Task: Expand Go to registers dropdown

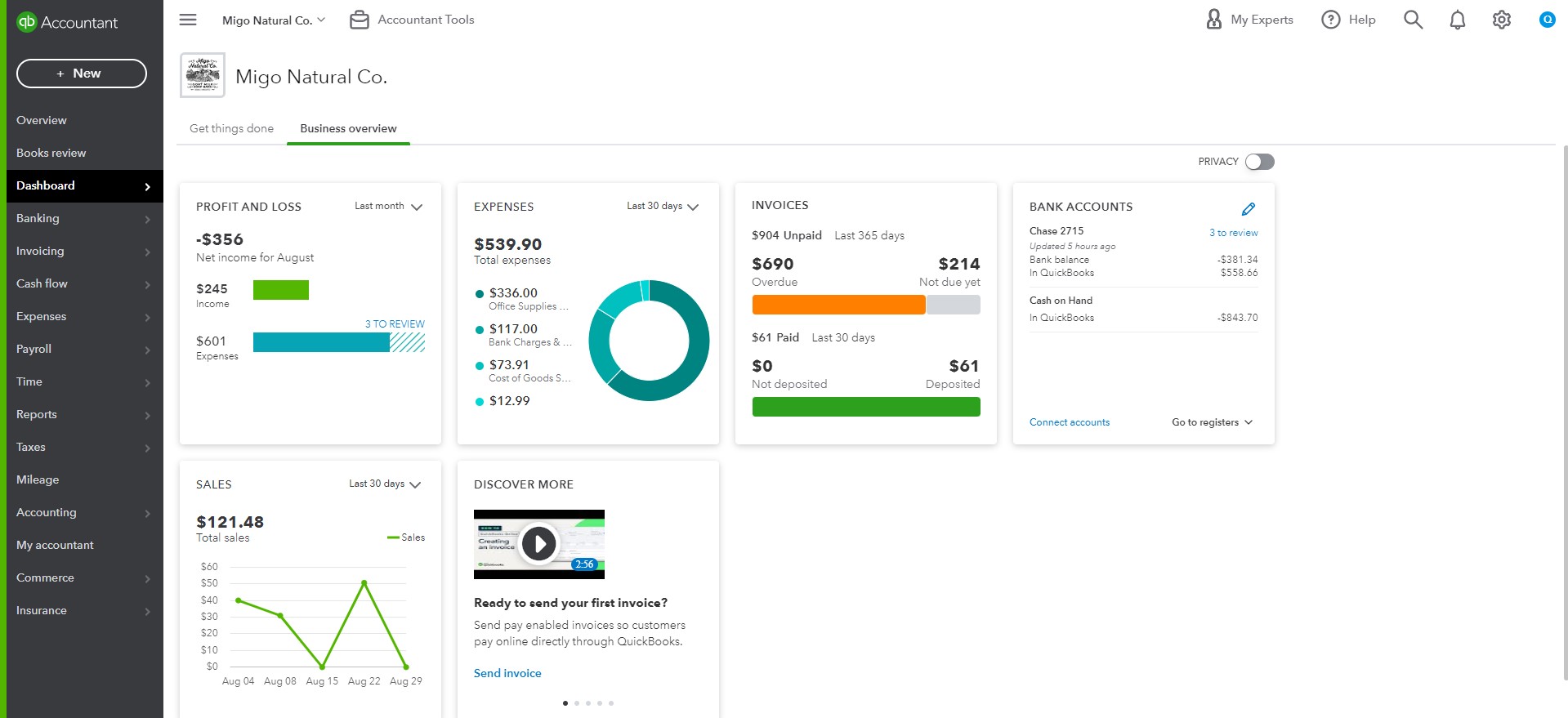Action: [1212, 422]
